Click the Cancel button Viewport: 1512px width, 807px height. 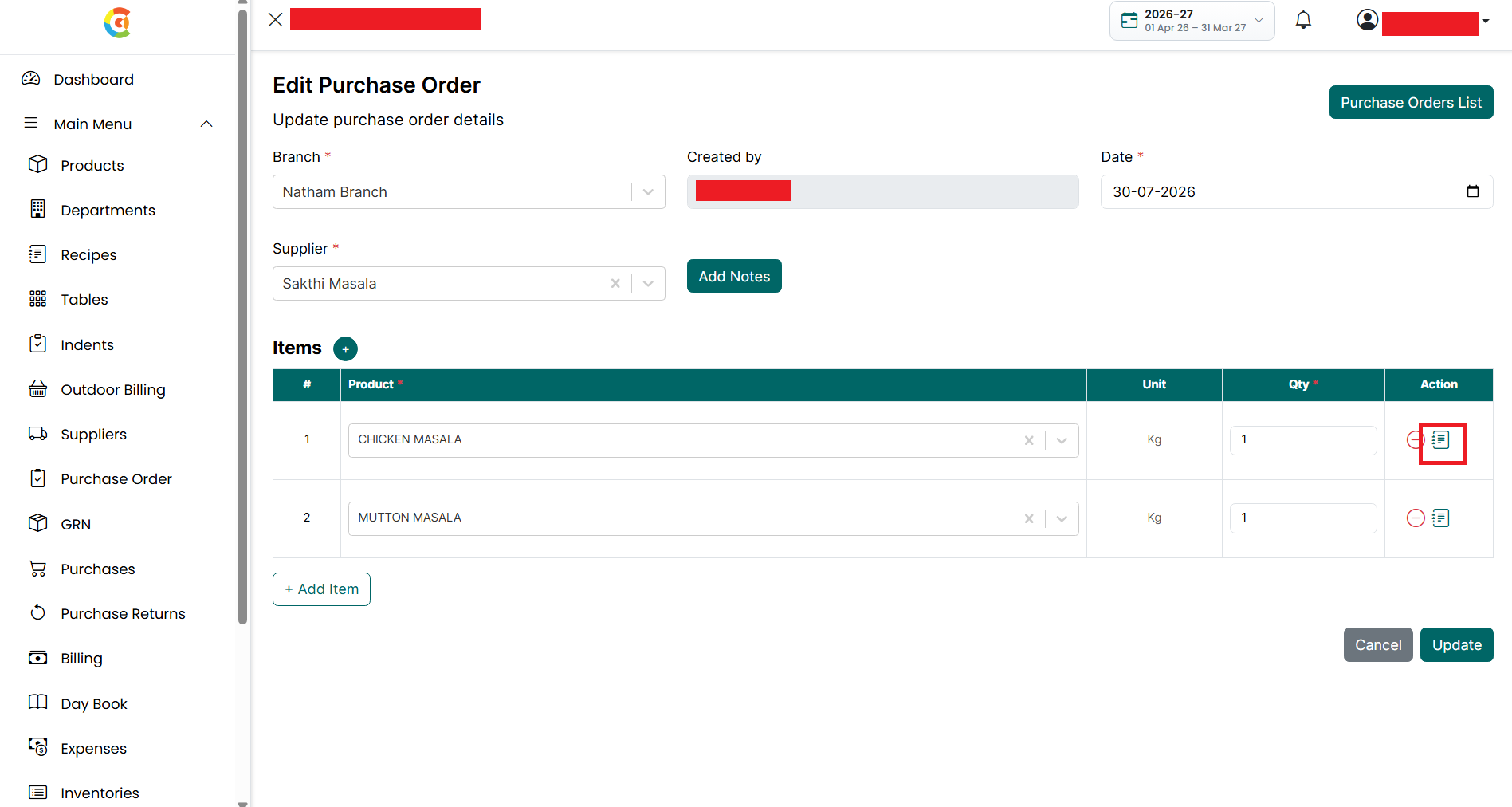coord(1378,644)
